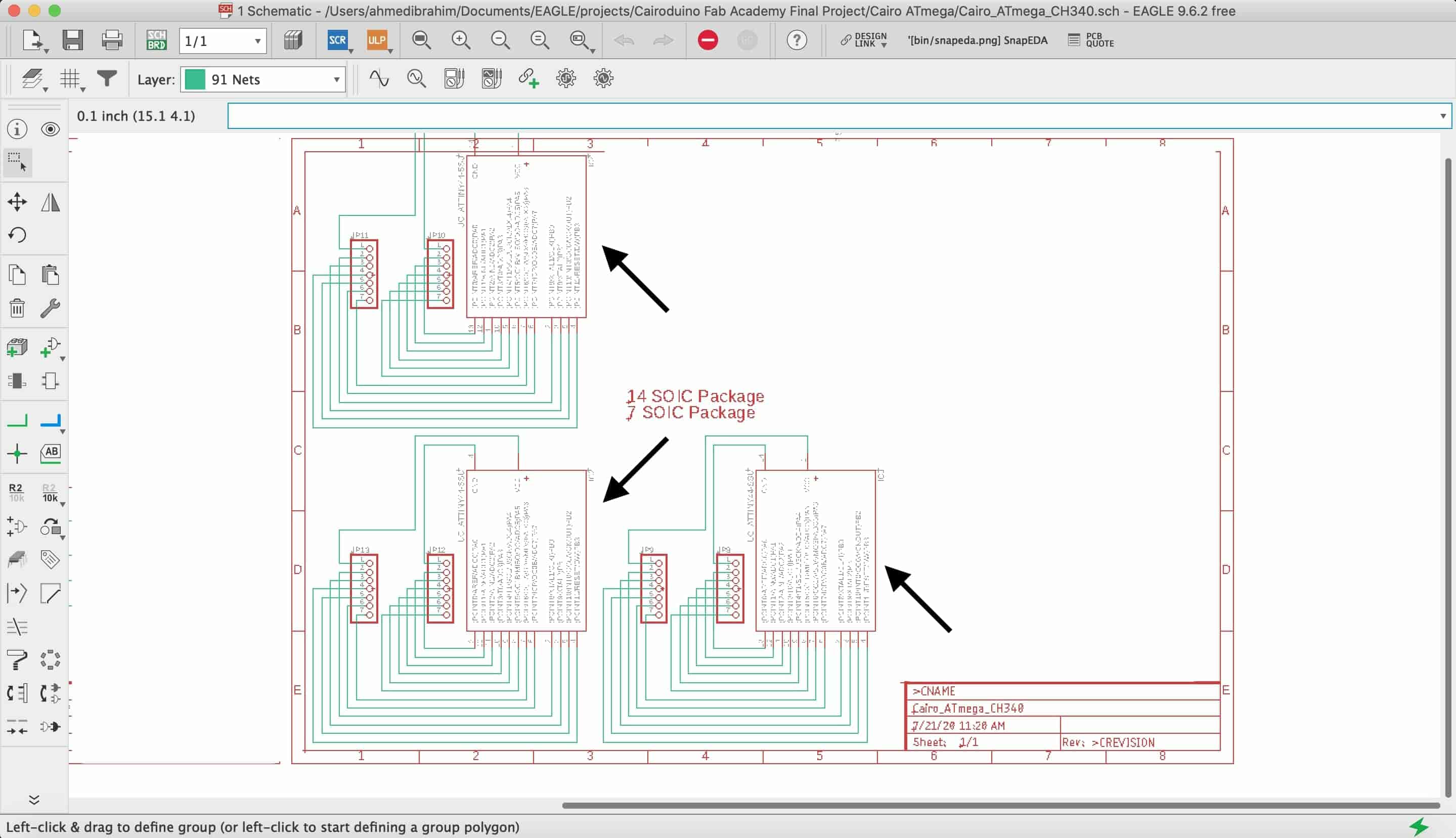
Task: Select the Label AB tool
Action: [51, 453]
